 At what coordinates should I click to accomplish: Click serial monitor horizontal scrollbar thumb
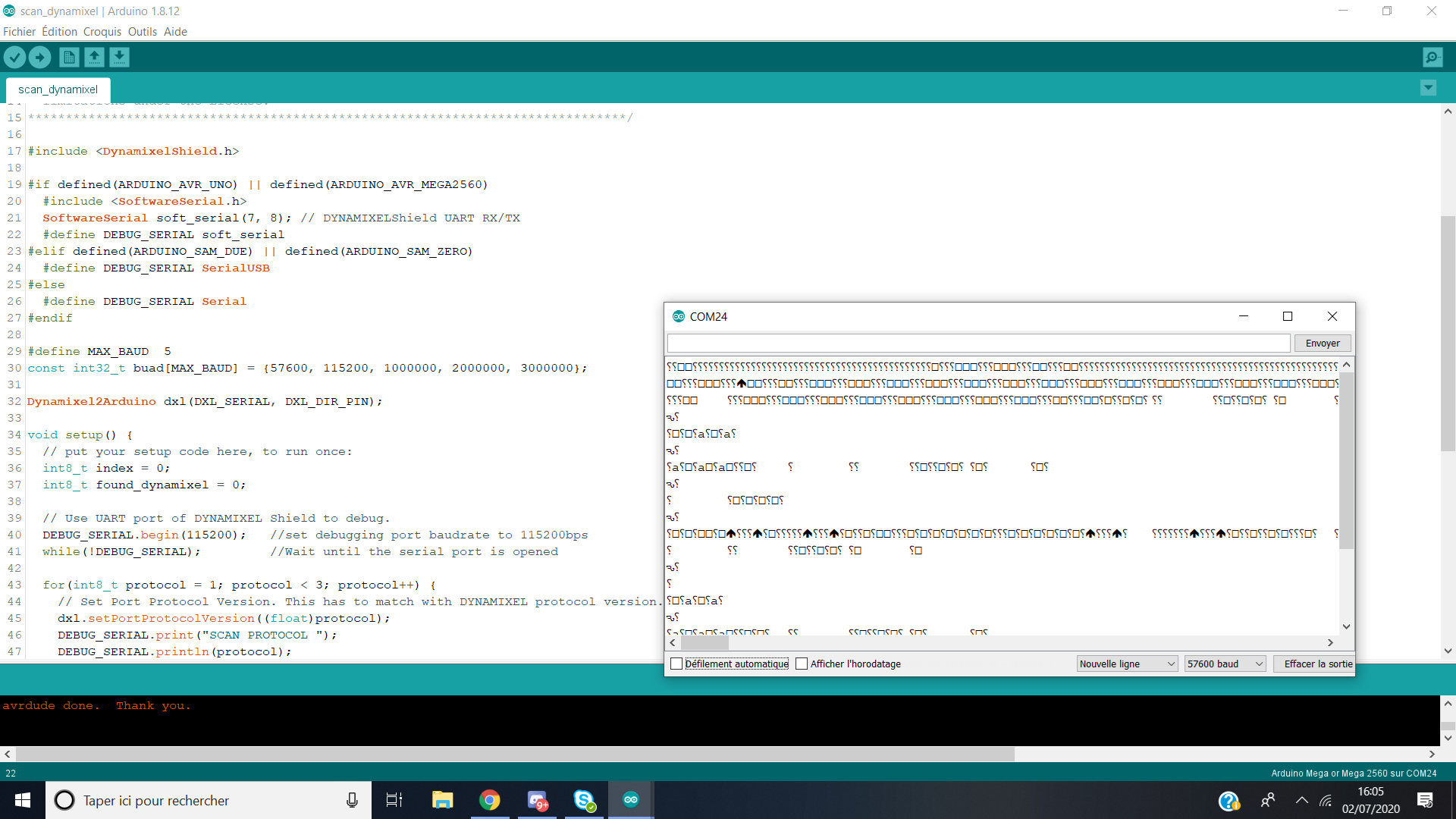704,642
